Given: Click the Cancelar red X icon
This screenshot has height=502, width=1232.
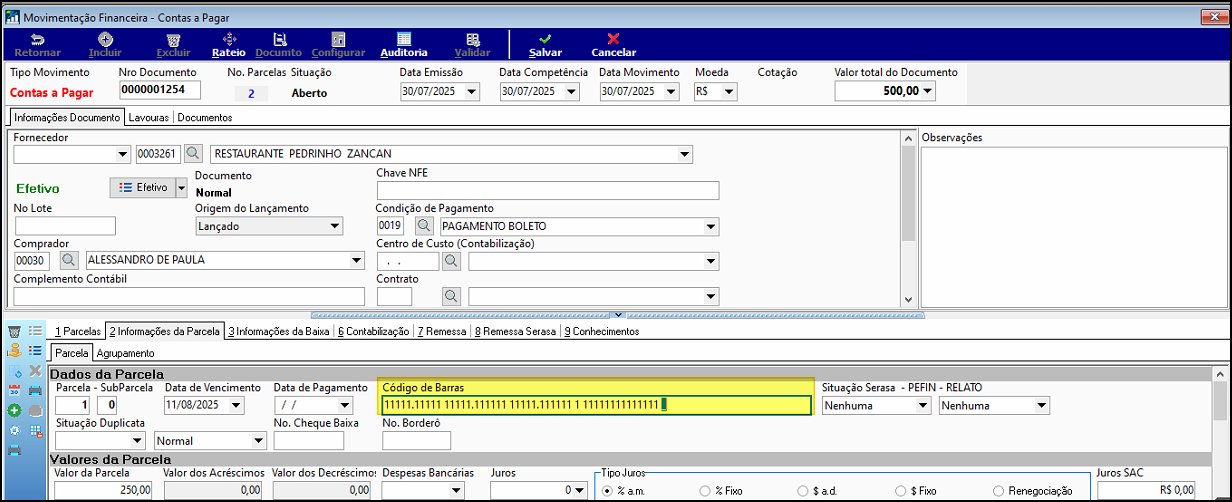Looking at the screenshot, I should pos(613,39).
